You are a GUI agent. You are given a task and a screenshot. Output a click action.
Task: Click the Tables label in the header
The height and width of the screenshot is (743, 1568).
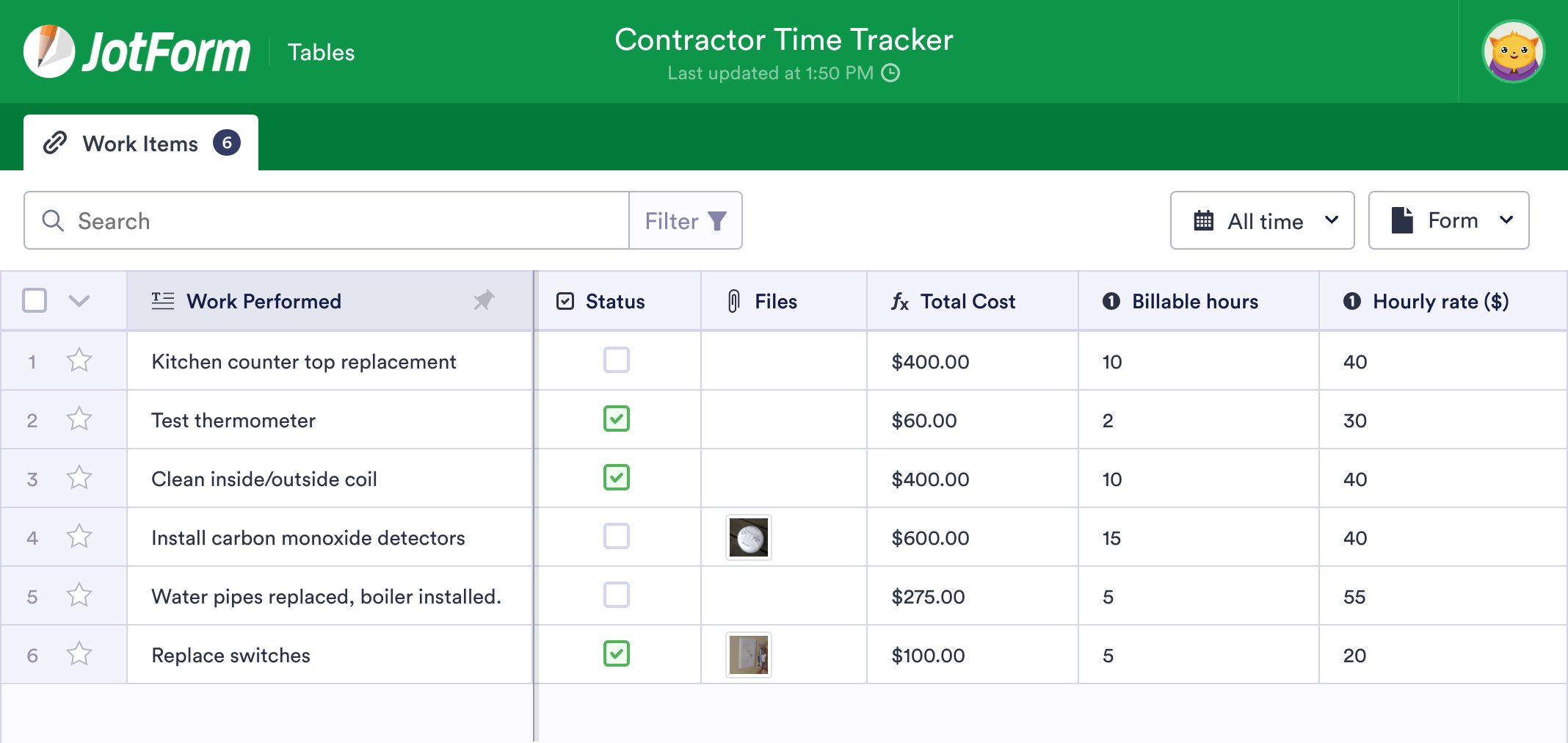tap(321, 51)
